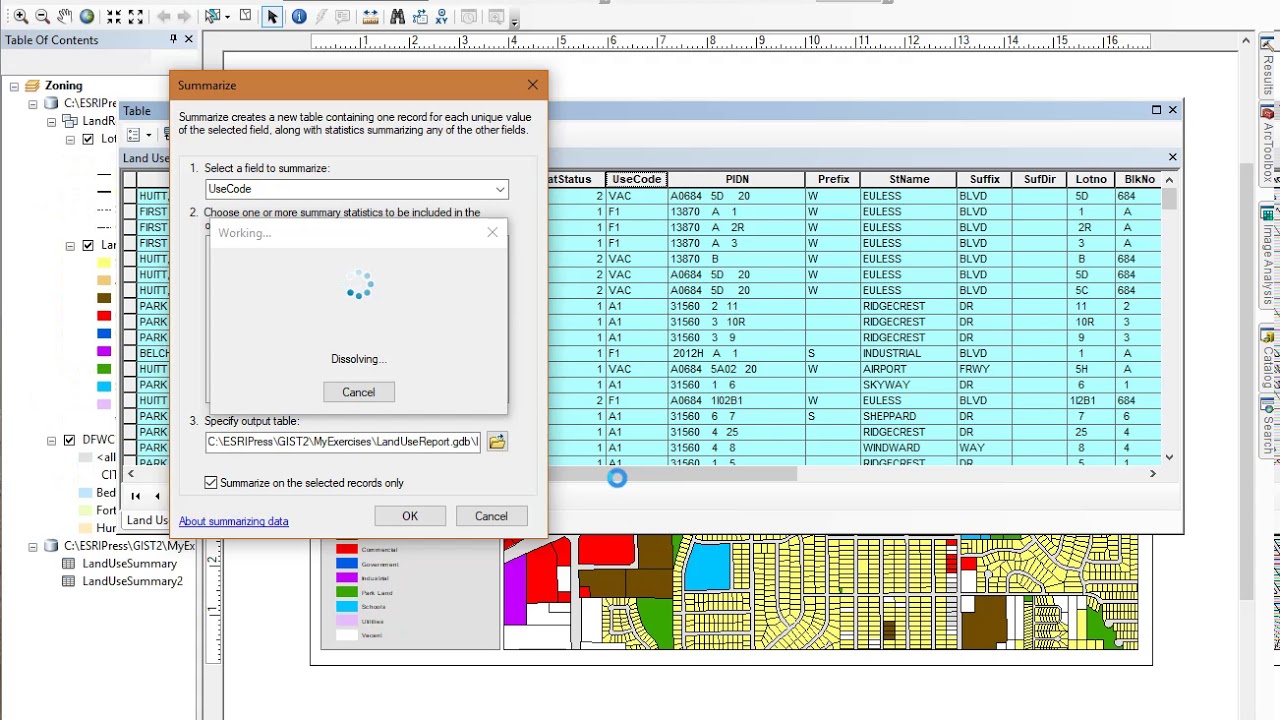This screenshot has height=720, width=1280.
Task: Jump to first record in table
Action: click(x=135, y=496)
